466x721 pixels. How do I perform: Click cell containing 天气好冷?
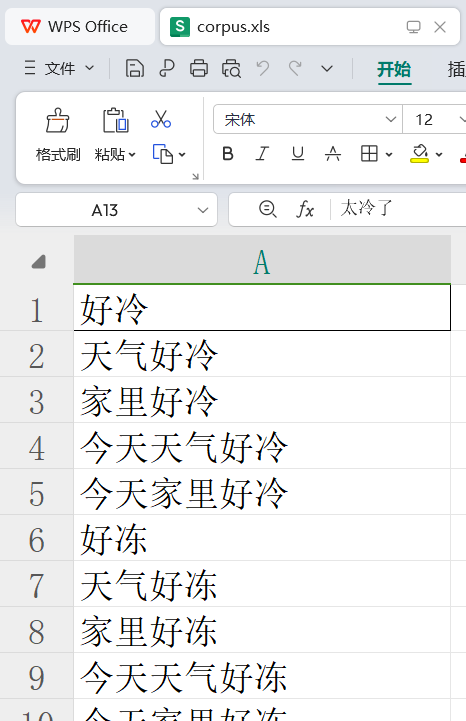(262, 354)
